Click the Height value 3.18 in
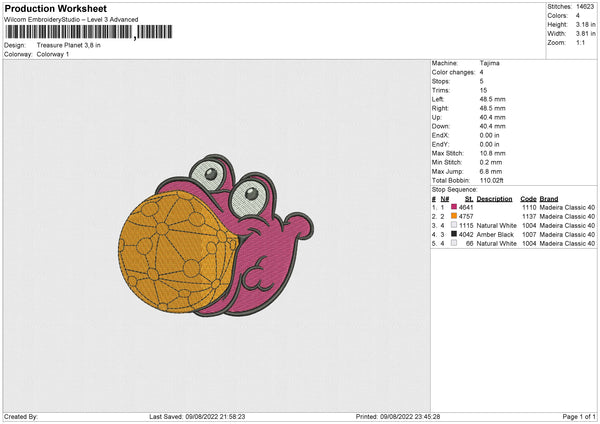Image resolution: width=600 pixels, height=424 pixels. click(585, 24)
